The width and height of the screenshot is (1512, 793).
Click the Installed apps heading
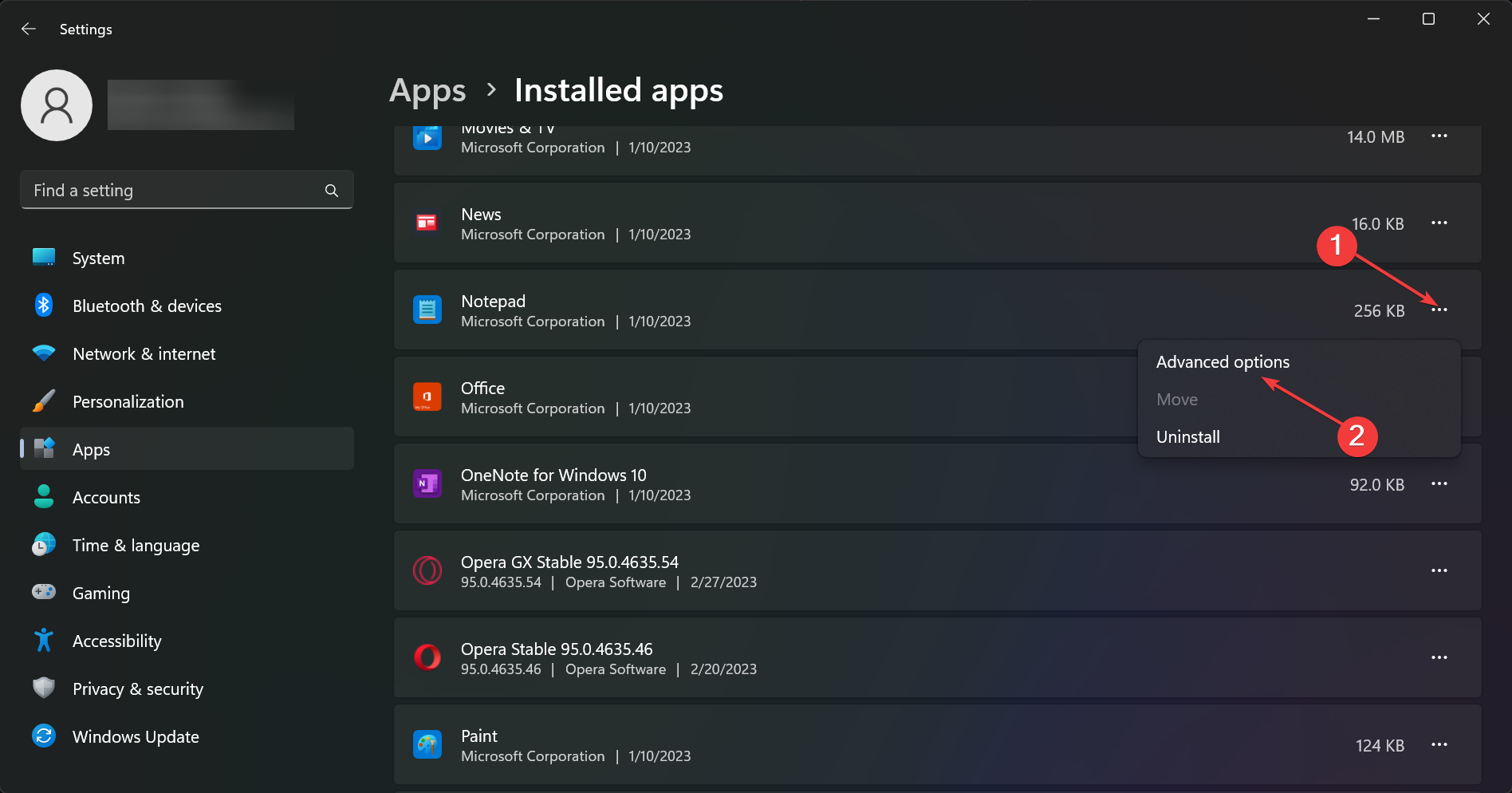click(x=619, y=90)
